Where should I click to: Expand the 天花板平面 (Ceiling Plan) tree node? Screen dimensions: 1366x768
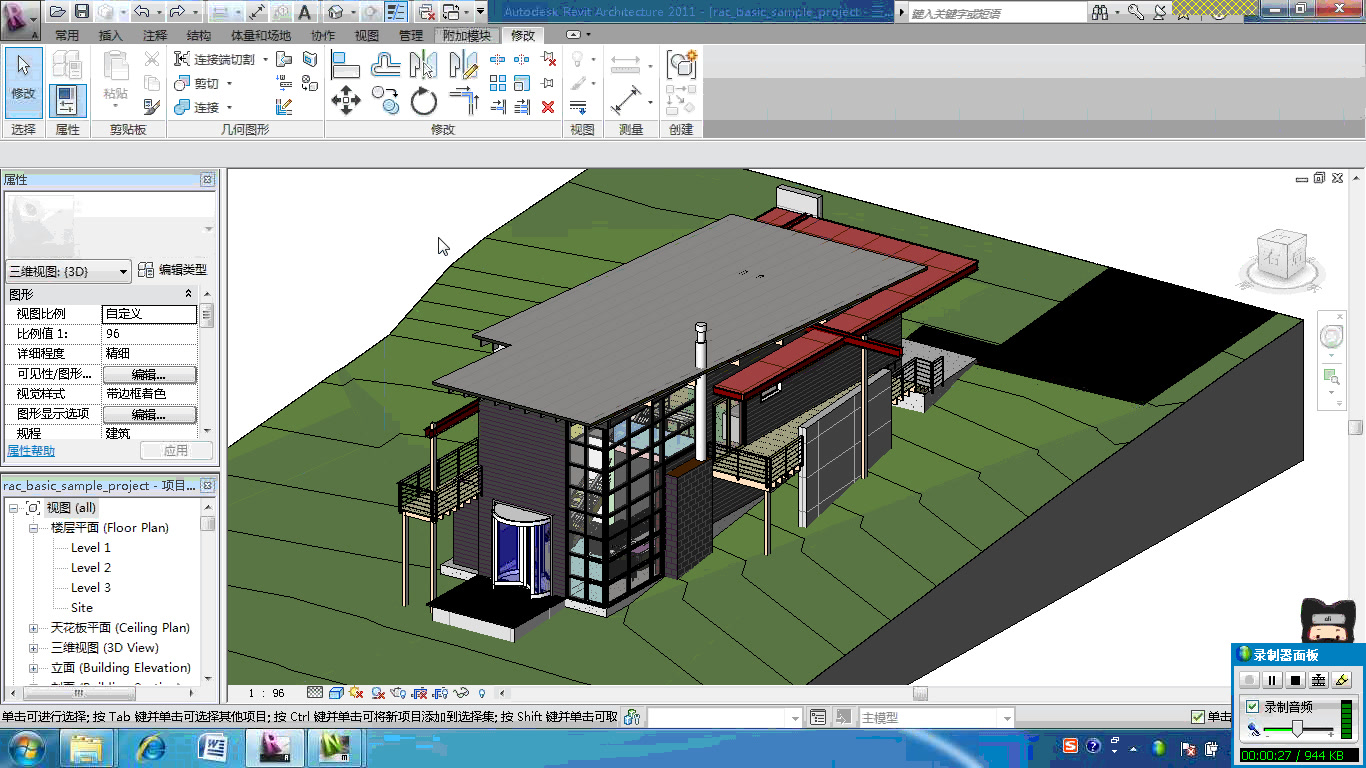[33, 628]
